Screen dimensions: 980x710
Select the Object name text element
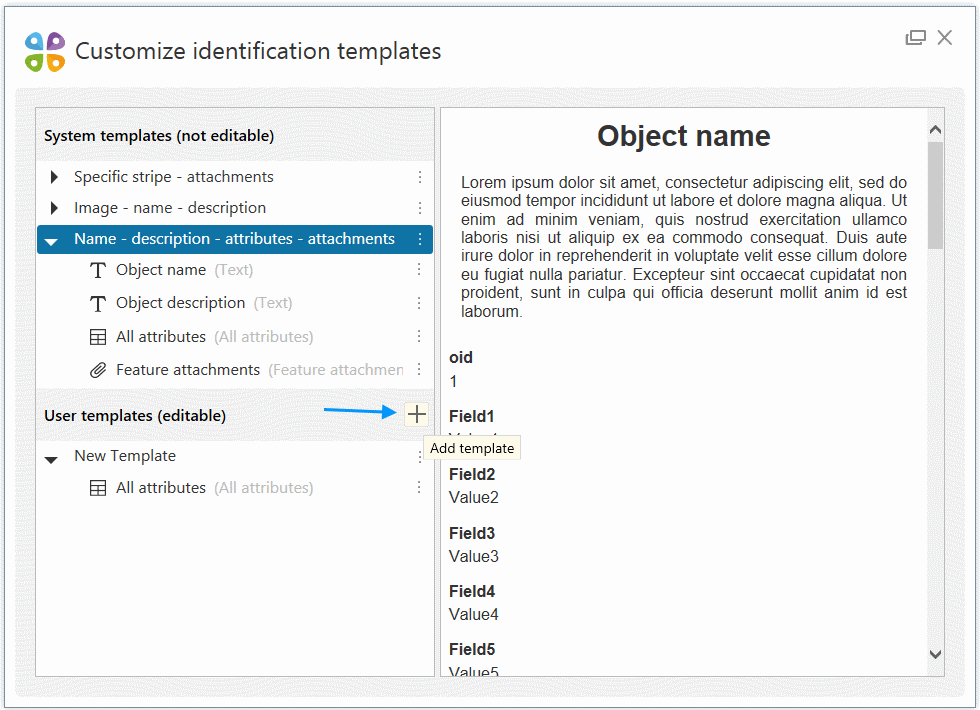[x=161, y=270]
